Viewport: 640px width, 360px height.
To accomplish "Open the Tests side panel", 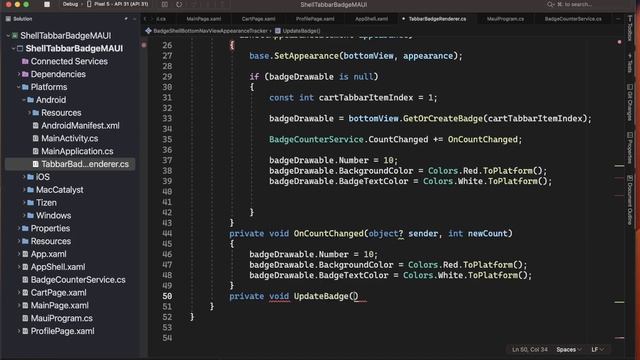I will [x=630, y=62].
